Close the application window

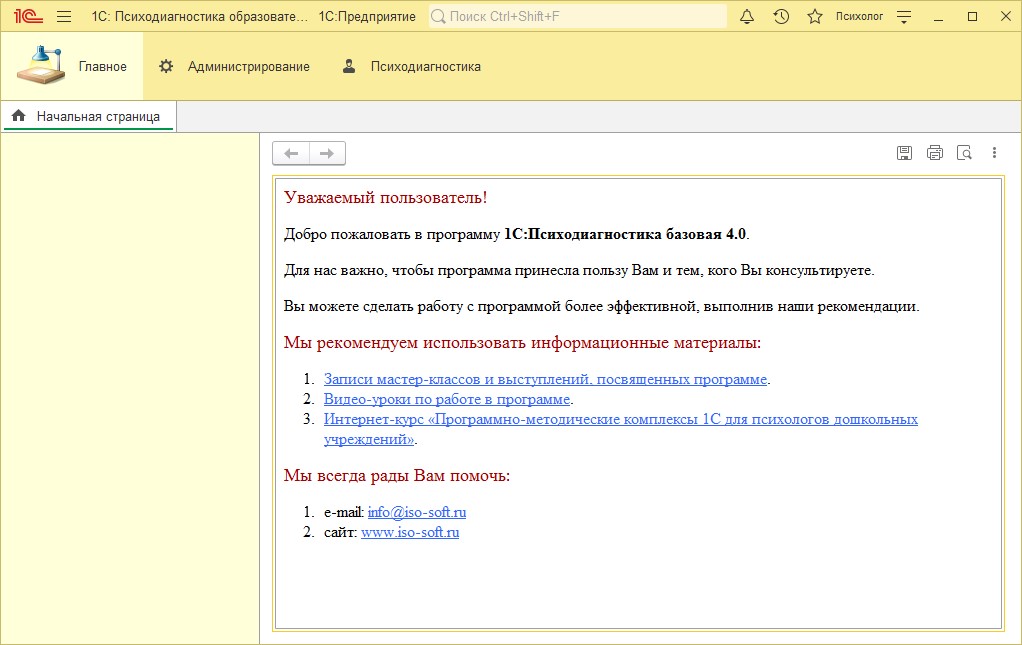1006,17
